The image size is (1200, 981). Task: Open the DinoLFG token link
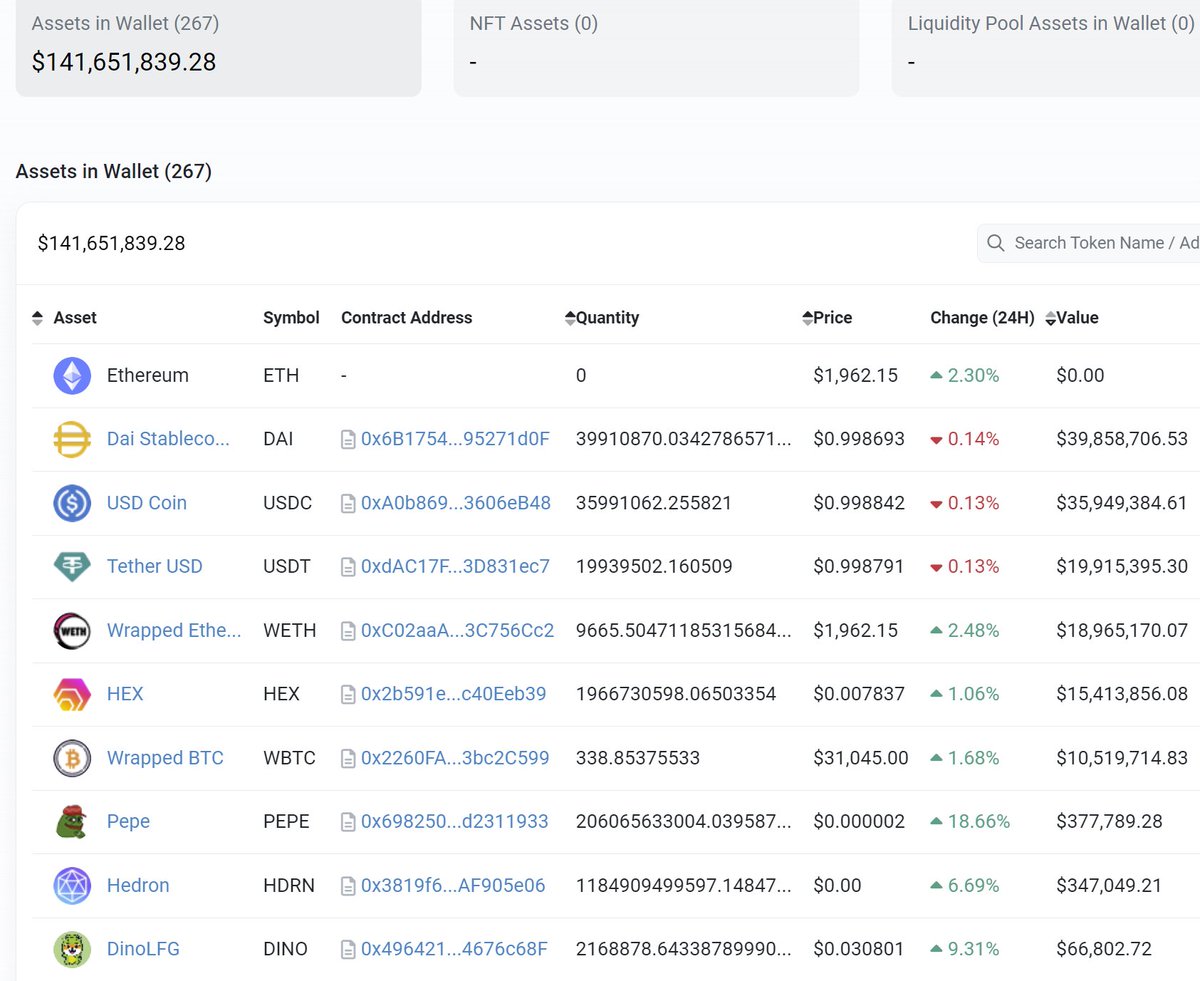point(143,949)
